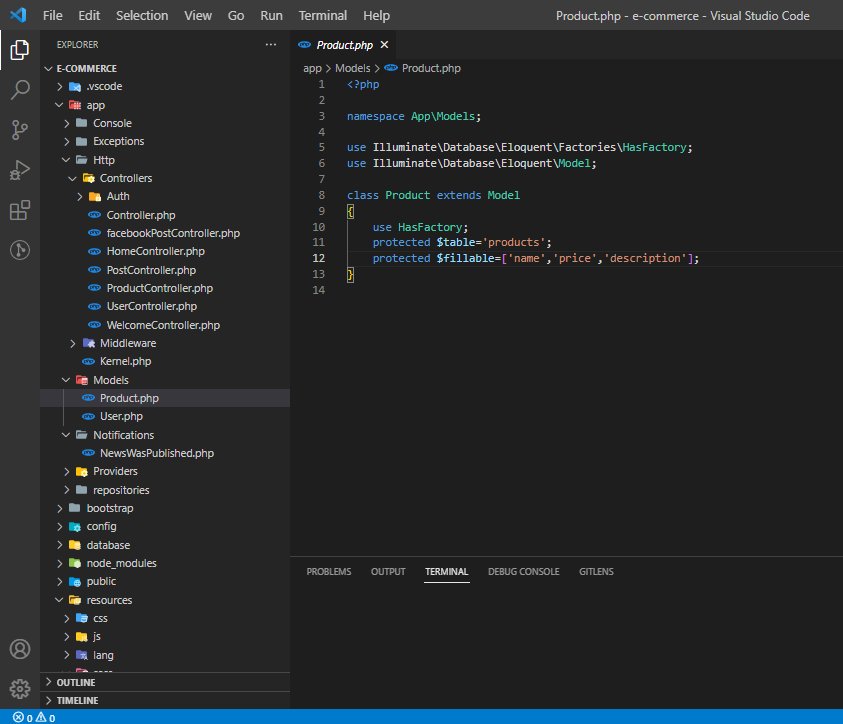This screenshot has height=724, width=843.
Task: Open Explorer more actions ellipsis
Action: coord(271,45)
